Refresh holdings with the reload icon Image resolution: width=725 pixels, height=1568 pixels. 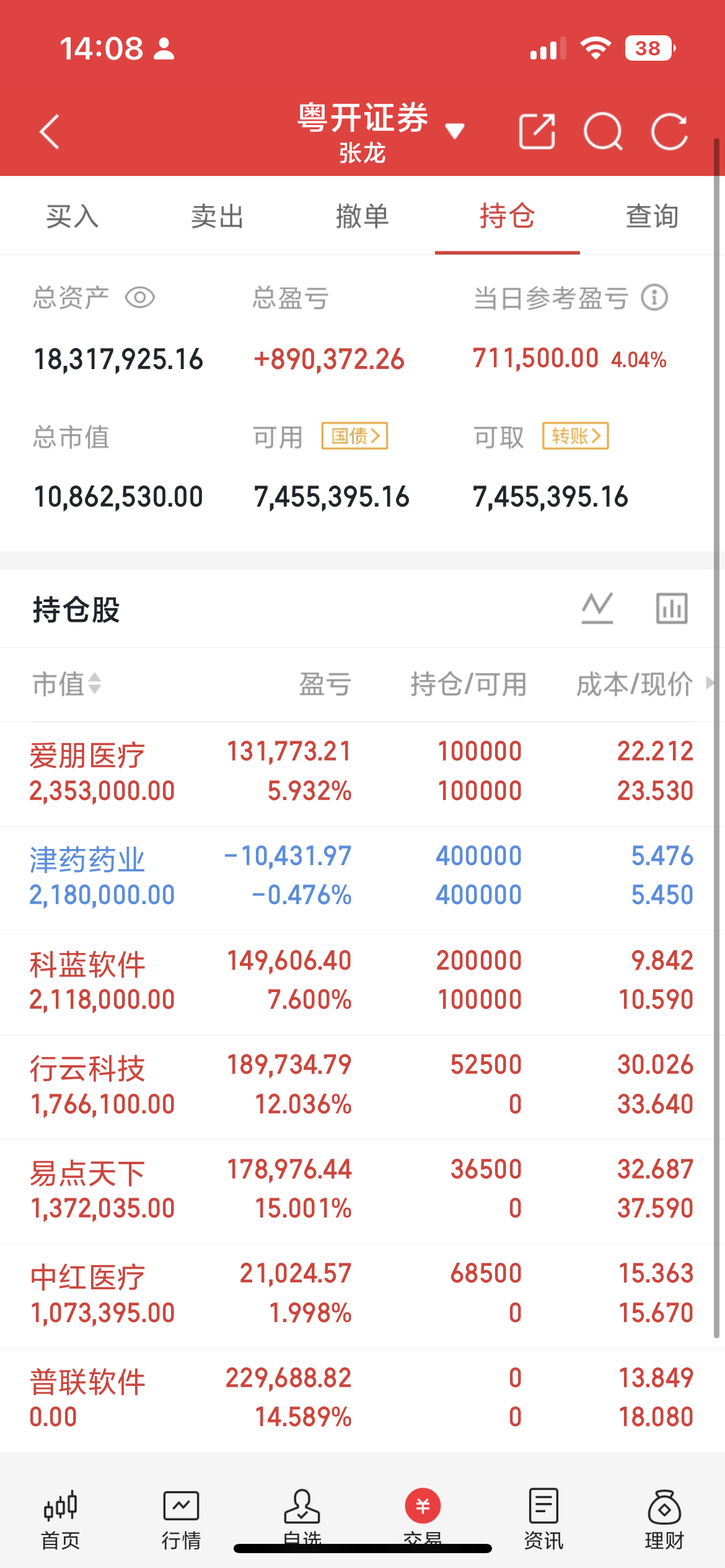tap(670, 132)
